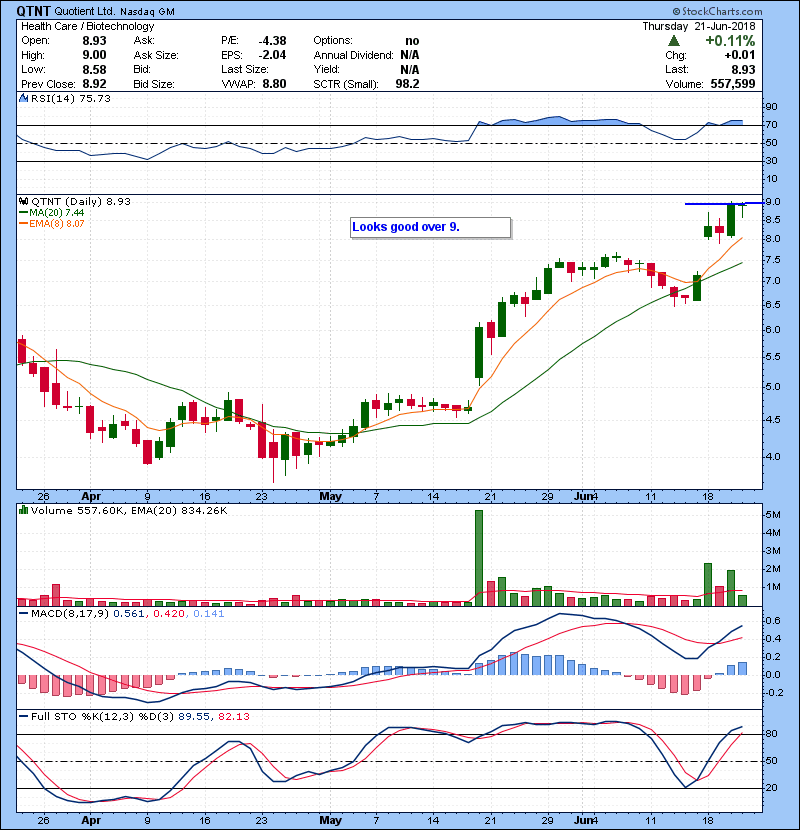This screenshot has width=800, height=830.
Task: Click the Low value 8.58
Action: (x=94, y=69)
